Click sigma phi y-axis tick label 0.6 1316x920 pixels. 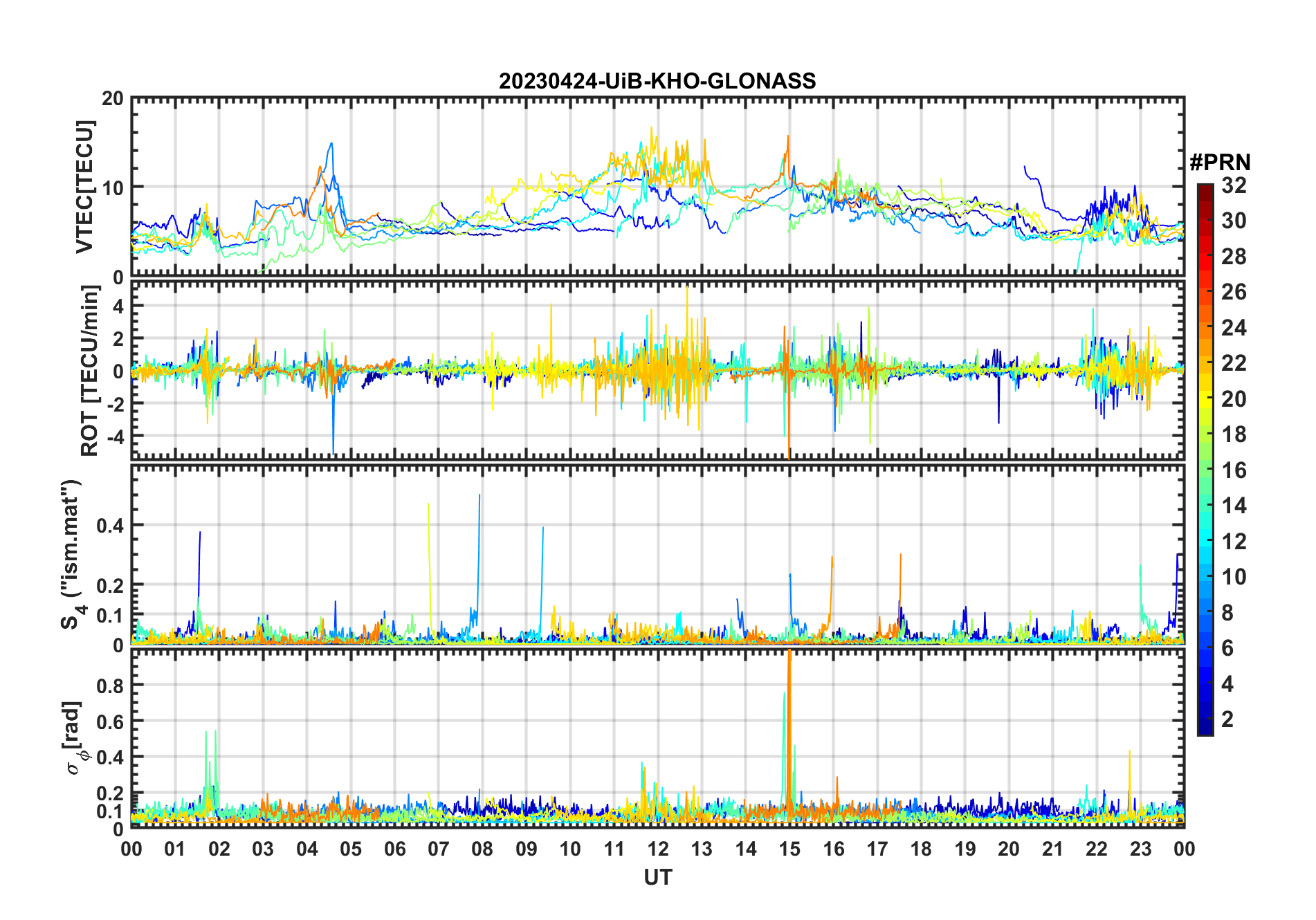coord(111,721)
